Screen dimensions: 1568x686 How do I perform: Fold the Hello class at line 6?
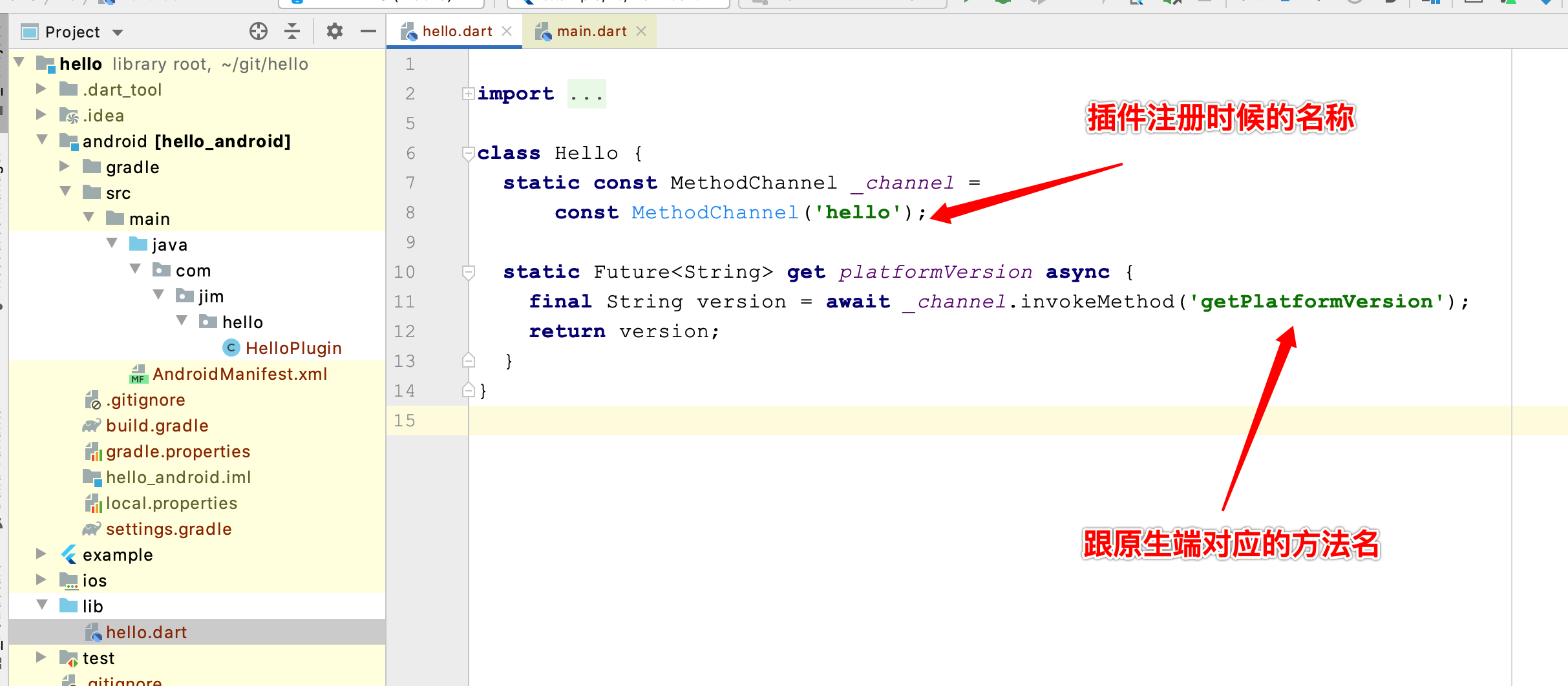(469, 153)
